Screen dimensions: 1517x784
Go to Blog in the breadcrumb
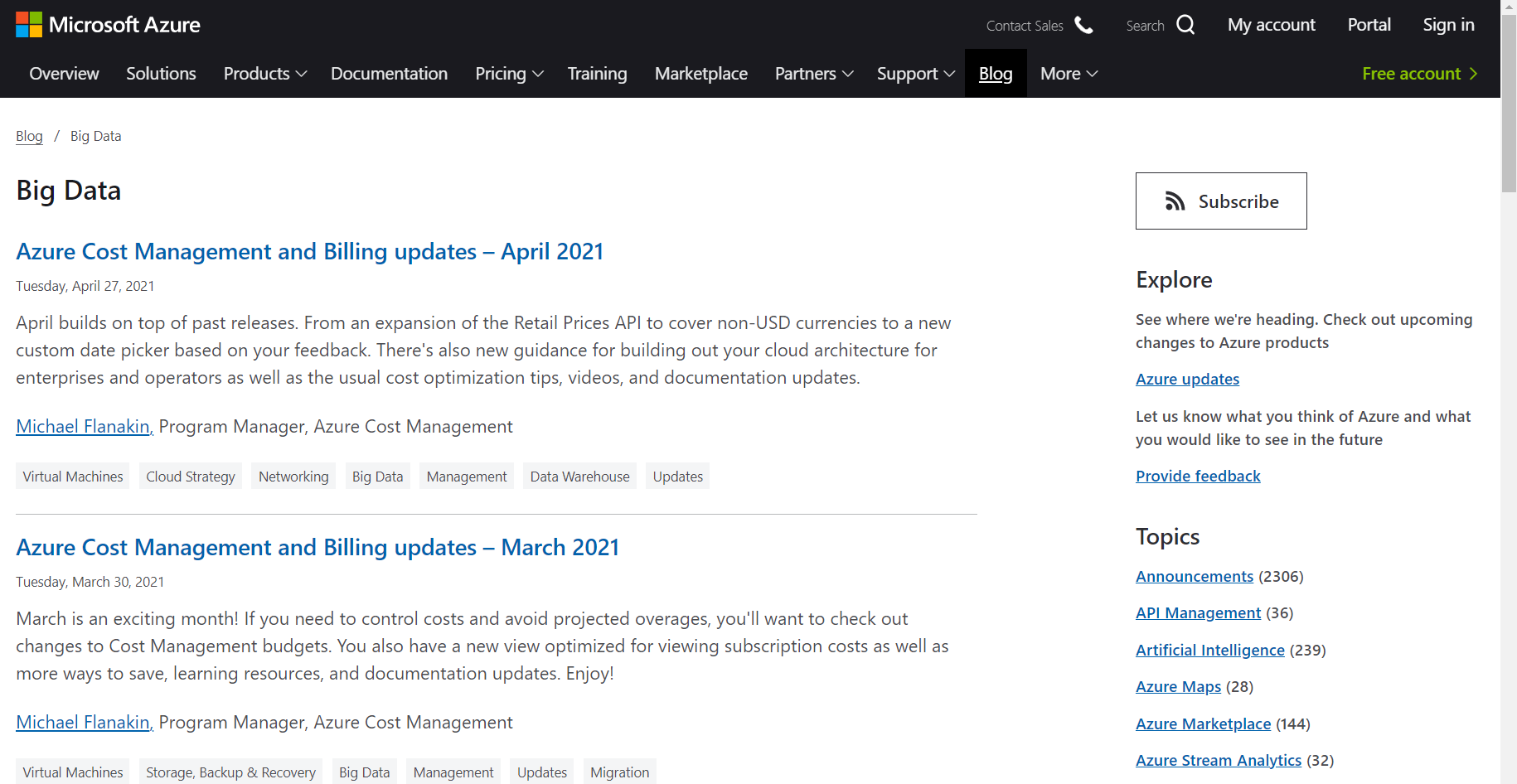coord(29,136)
